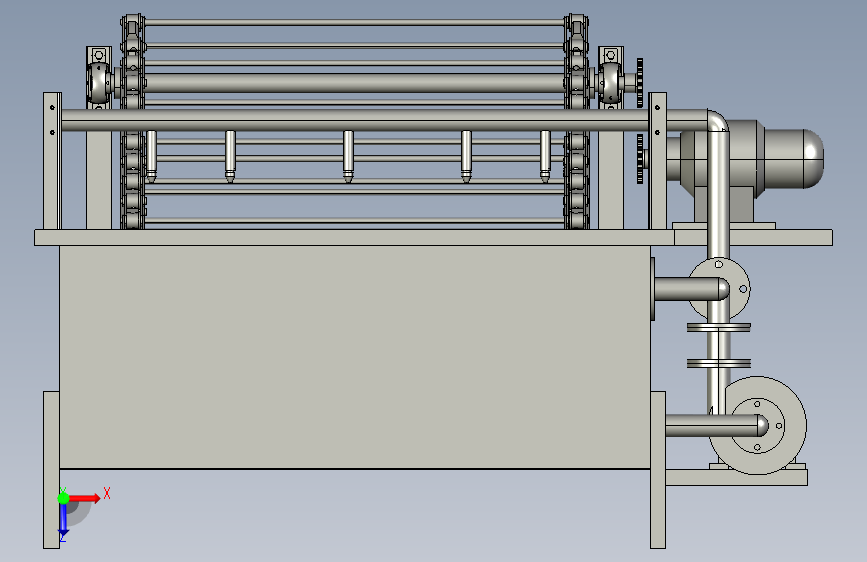Select the leftmost spray nozzle
Viewport: 867px width, 562px height.
(x=151, y=156)
